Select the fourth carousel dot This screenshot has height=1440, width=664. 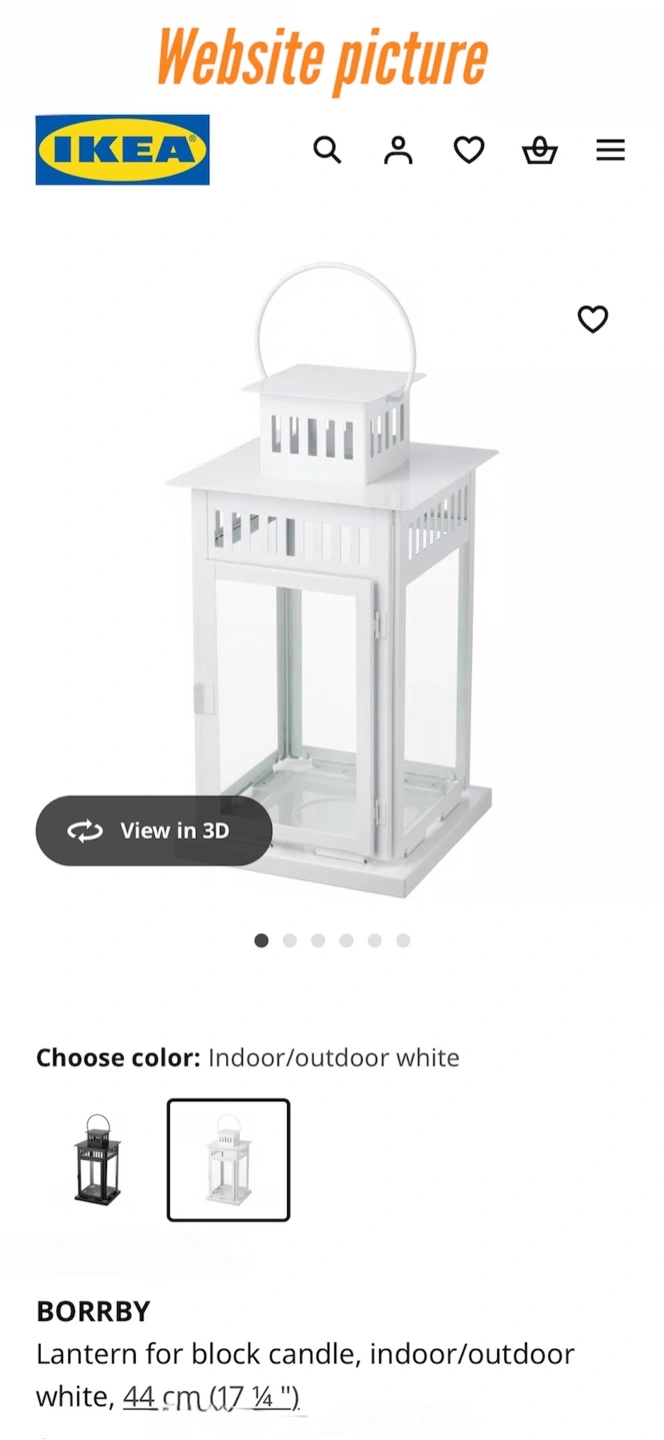click(346, 940)
